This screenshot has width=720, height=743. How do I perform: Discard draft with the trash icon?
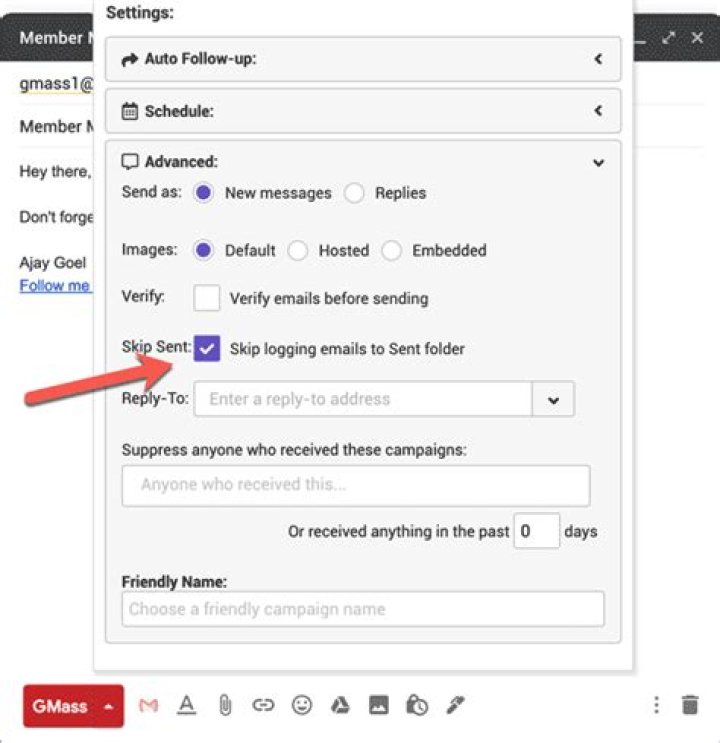click(689, 705)
